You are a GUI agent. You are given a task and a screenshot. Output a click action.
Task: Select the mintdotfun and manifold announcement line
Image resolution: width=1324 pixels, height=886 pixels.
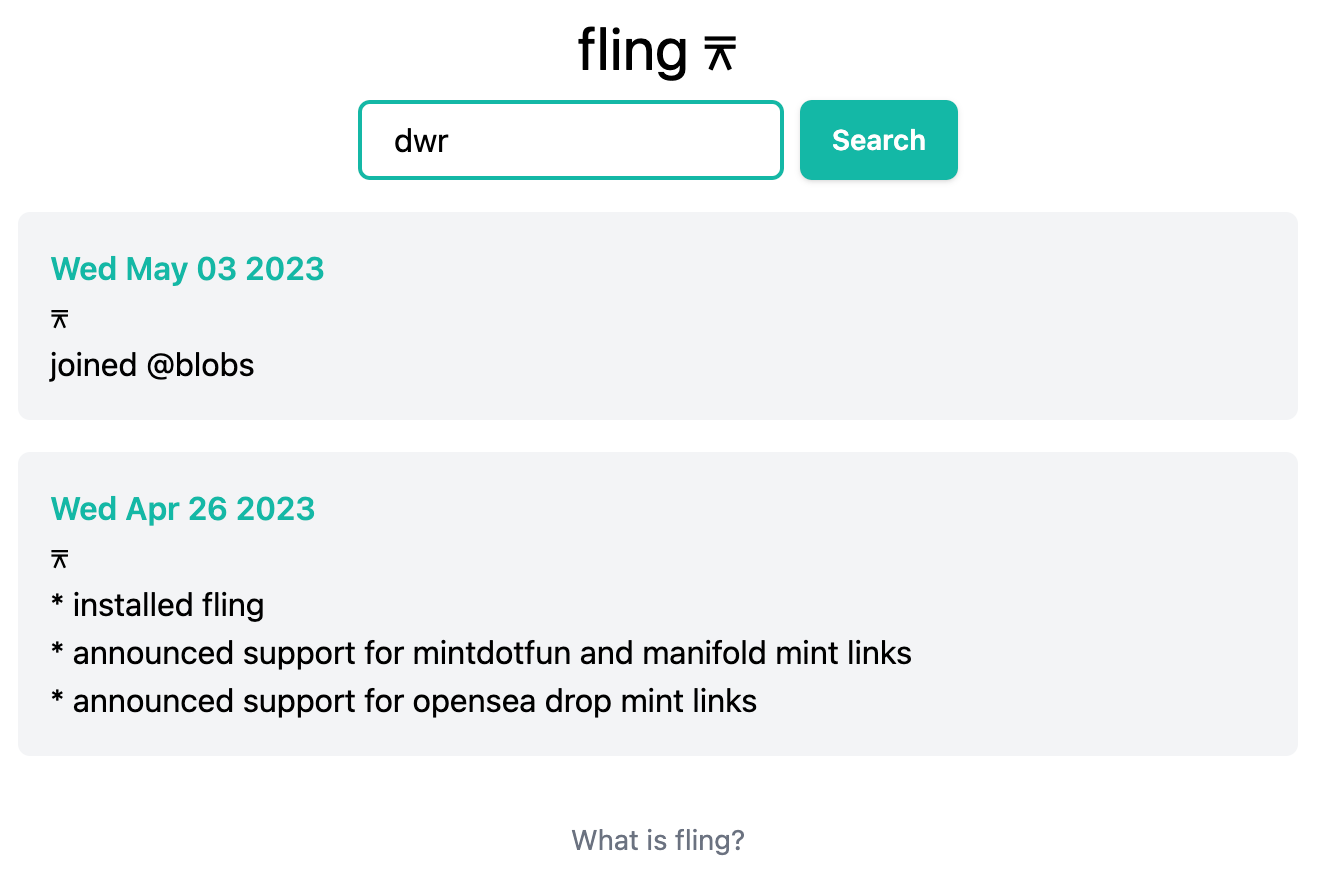[480, 652]
